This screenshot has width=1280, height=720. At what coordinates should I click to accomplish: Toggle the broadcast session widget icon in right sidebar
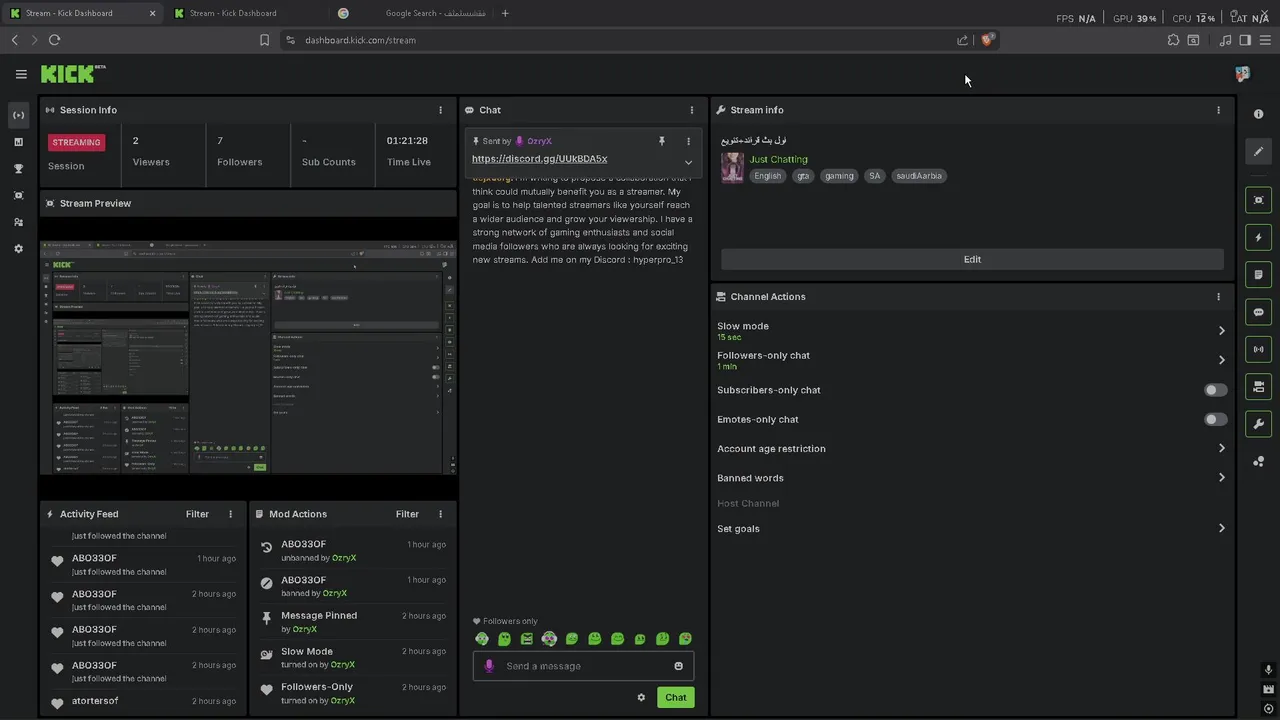[x=1258, y=349]
